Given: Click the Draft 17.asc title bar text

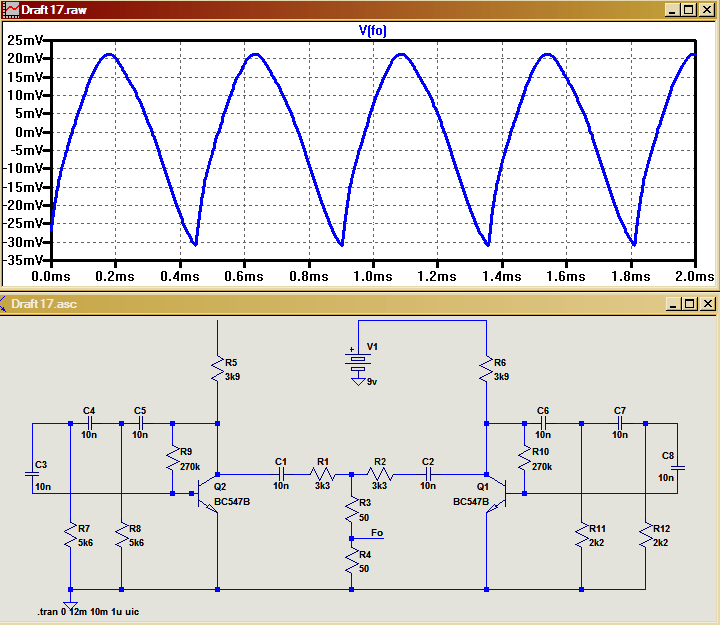Looking at the screenshot, I should 44,304.
